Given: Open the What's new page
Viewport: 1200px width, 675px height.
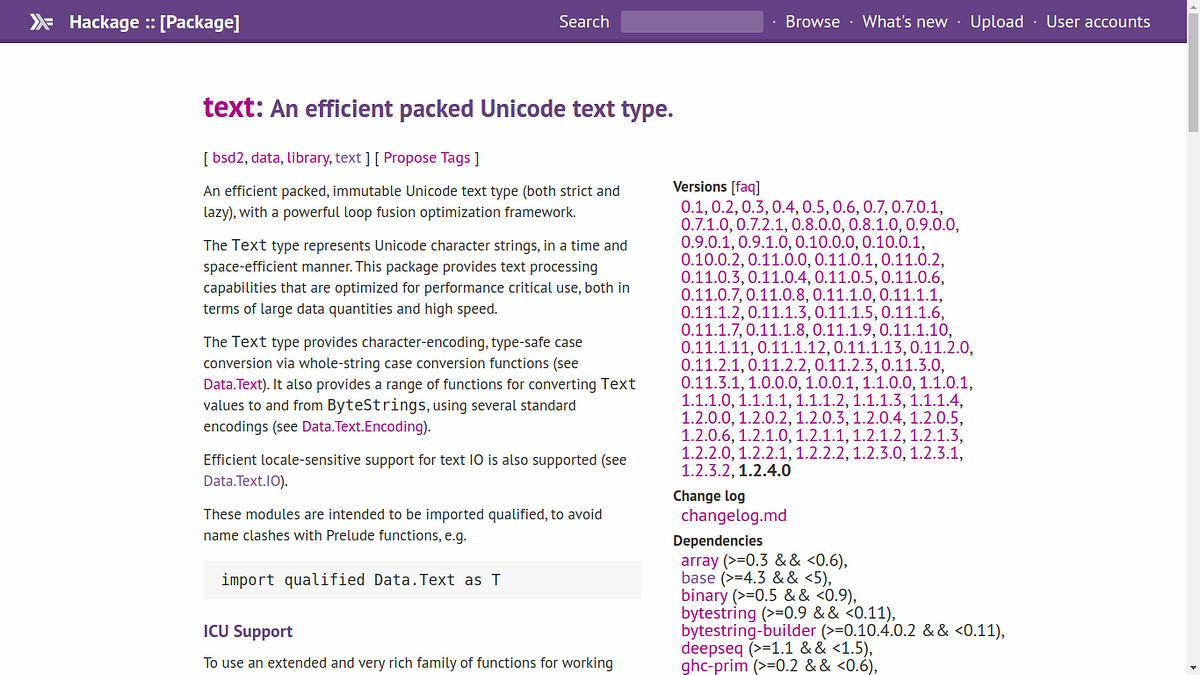Looking at the screenshot, I should pos(904,21).
